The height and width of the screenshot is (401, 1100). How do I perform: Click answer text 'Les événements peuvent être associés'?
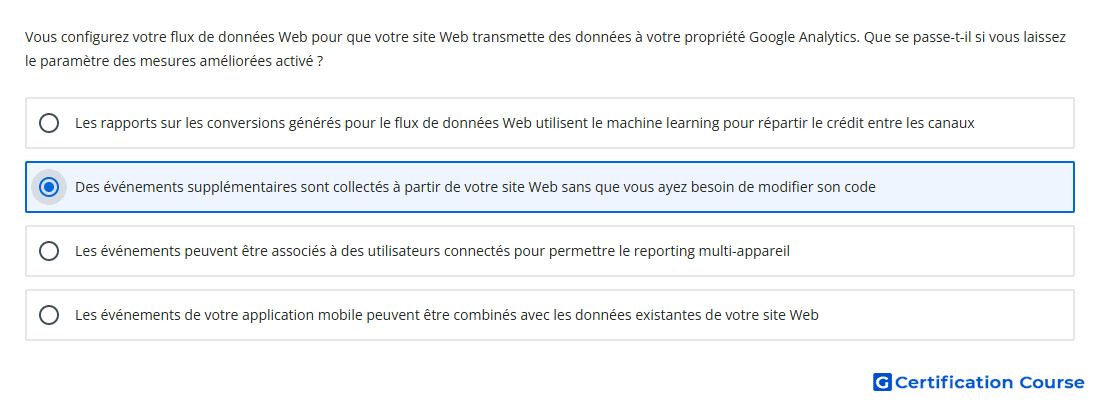432,251
